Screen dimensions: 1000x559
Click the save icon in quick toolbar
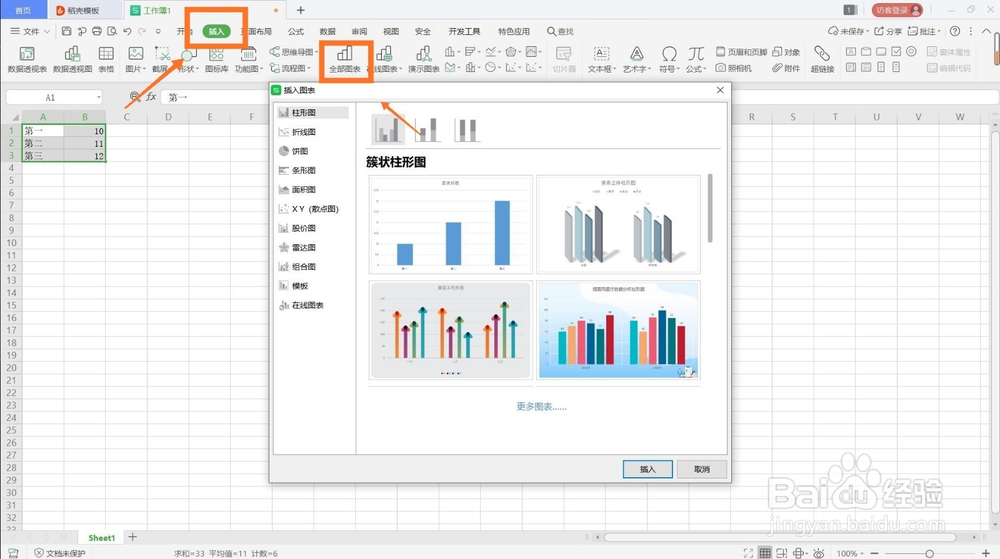(66, 31)
